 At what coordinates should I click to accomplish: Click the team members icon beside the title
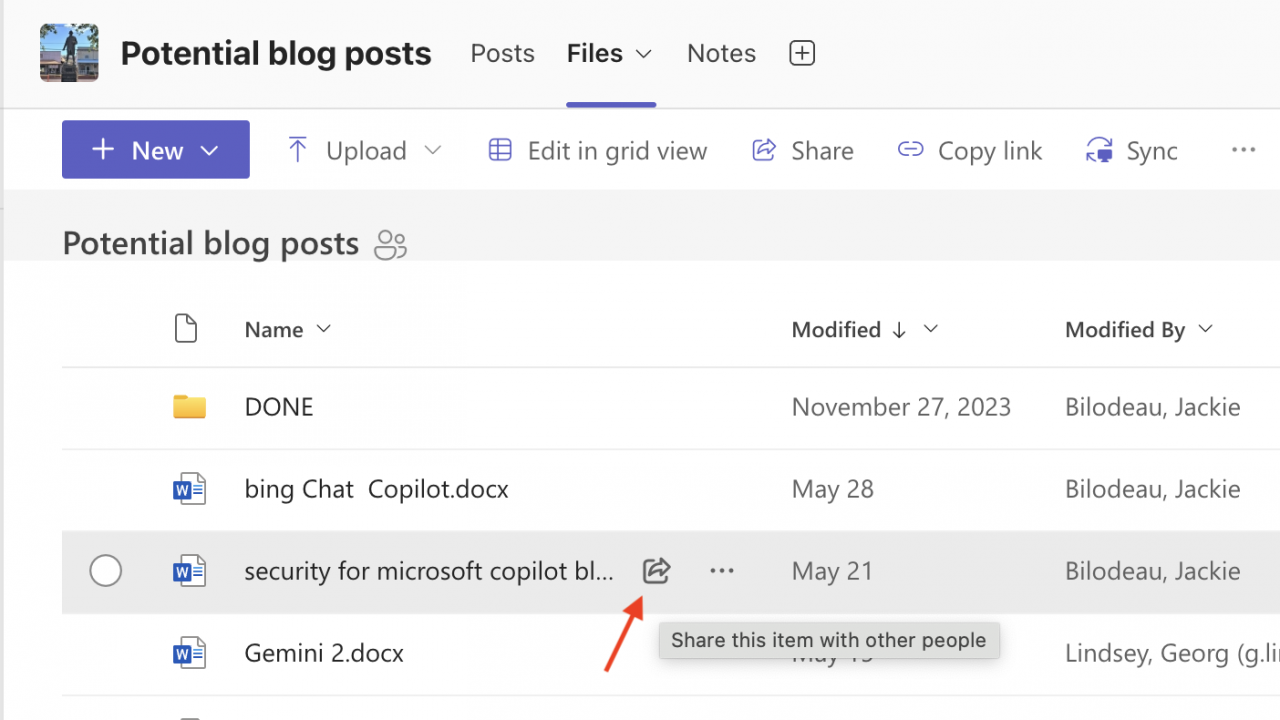pos(389,244)
